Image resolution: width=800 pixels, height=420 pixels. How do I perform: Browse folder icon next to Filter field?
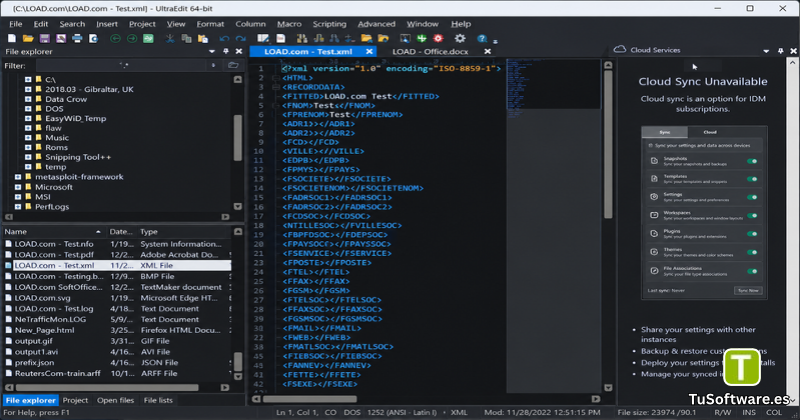[233, 65]
